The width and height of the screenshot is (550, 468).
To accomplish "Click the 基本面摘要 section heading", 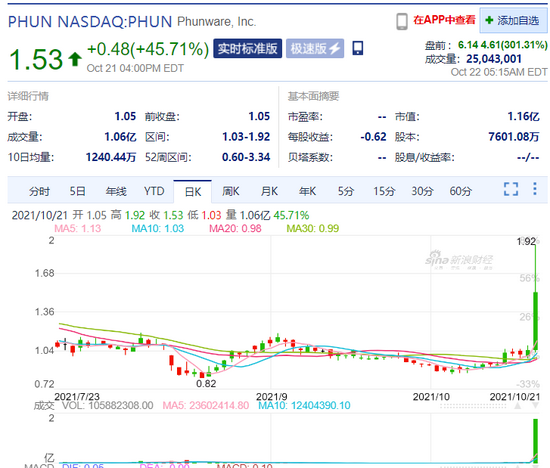I will pyautogui.click(x=314, y=96).
